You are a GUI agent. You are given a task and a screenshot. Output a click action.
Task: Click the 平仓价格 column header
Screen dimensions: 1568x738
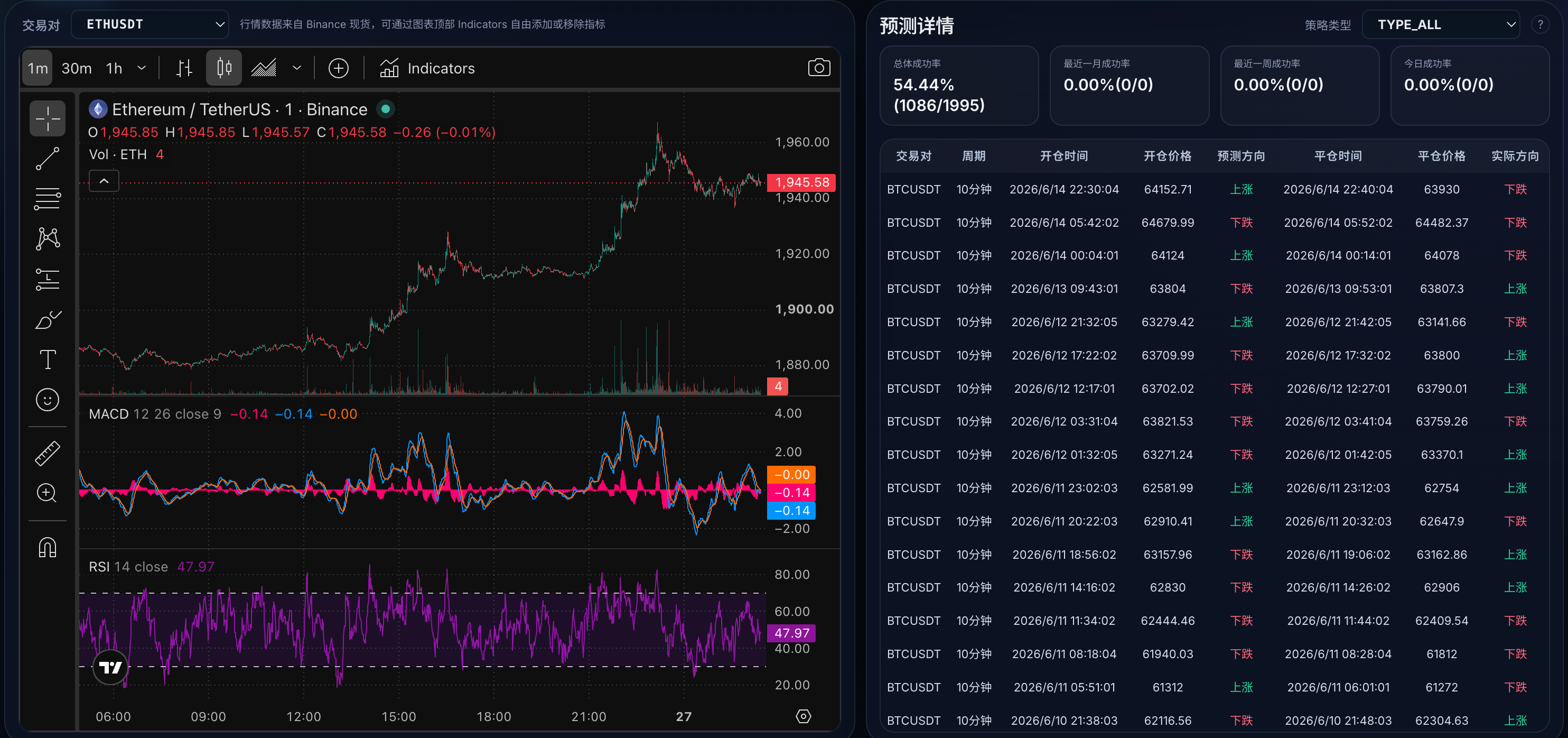(1441, 156)
